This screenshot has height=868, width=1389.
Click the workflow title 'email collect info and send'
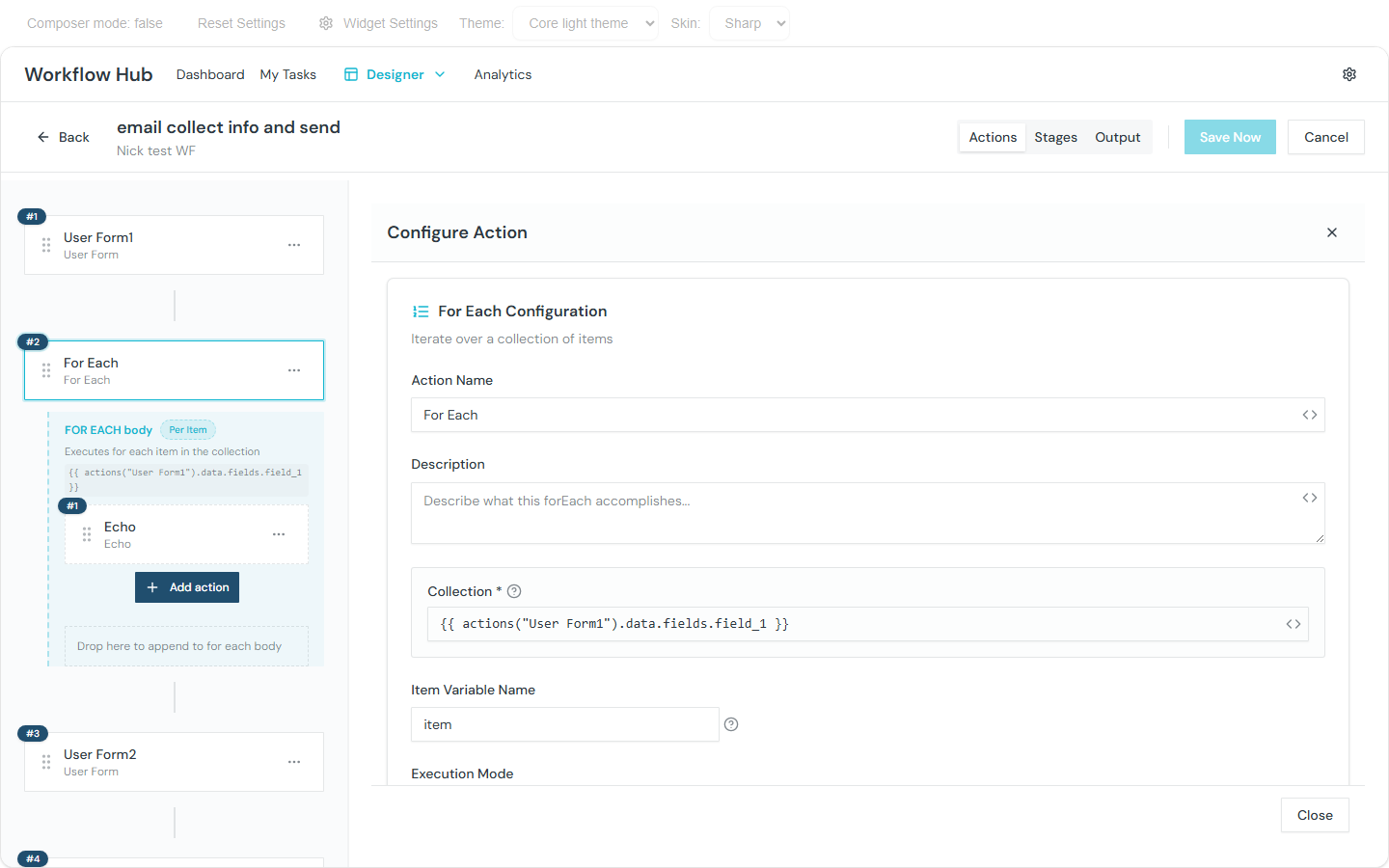pyautogui.click(x=229, y=127)
